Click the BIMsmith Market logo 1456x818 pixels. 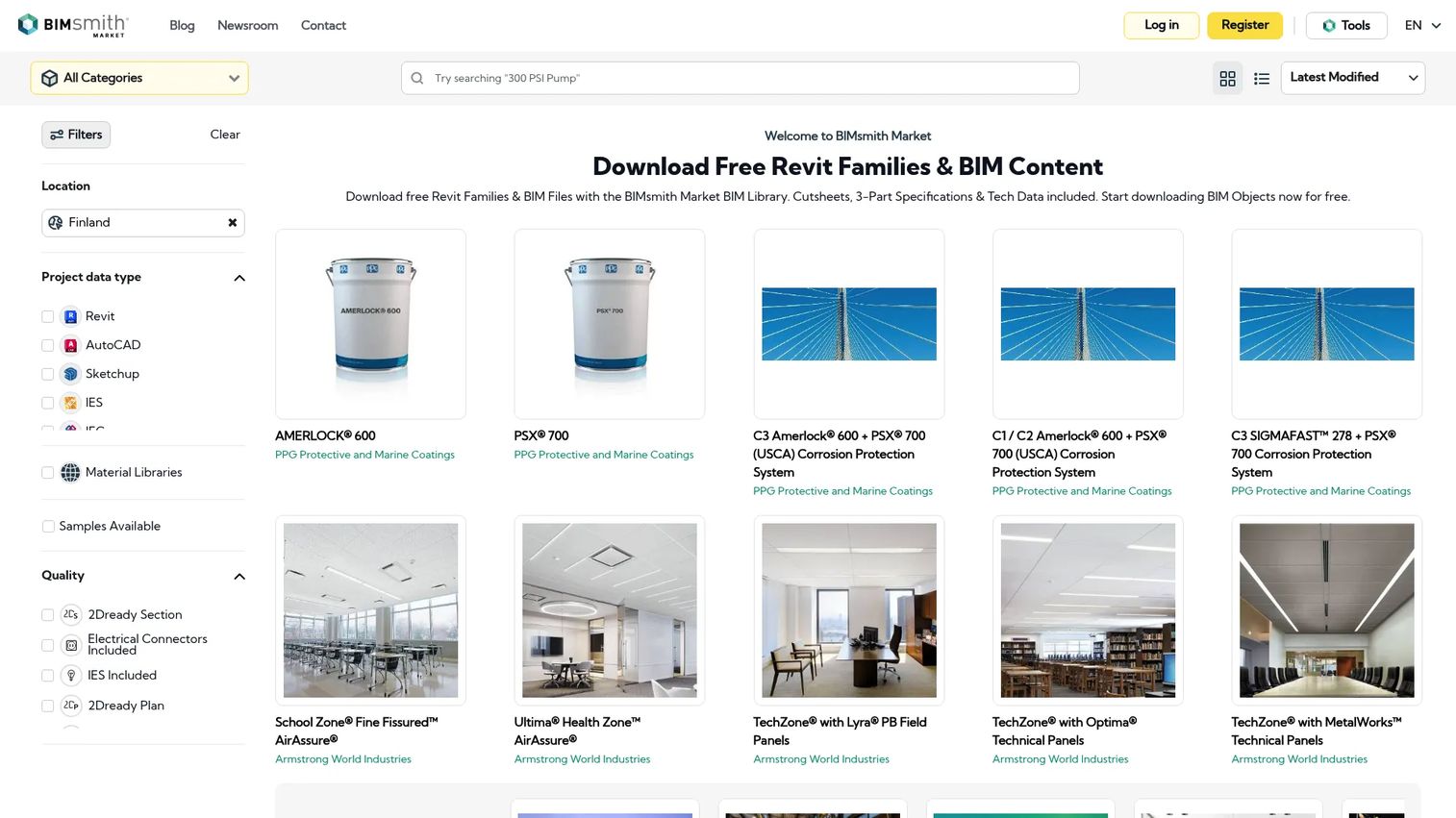coord(73,25)
